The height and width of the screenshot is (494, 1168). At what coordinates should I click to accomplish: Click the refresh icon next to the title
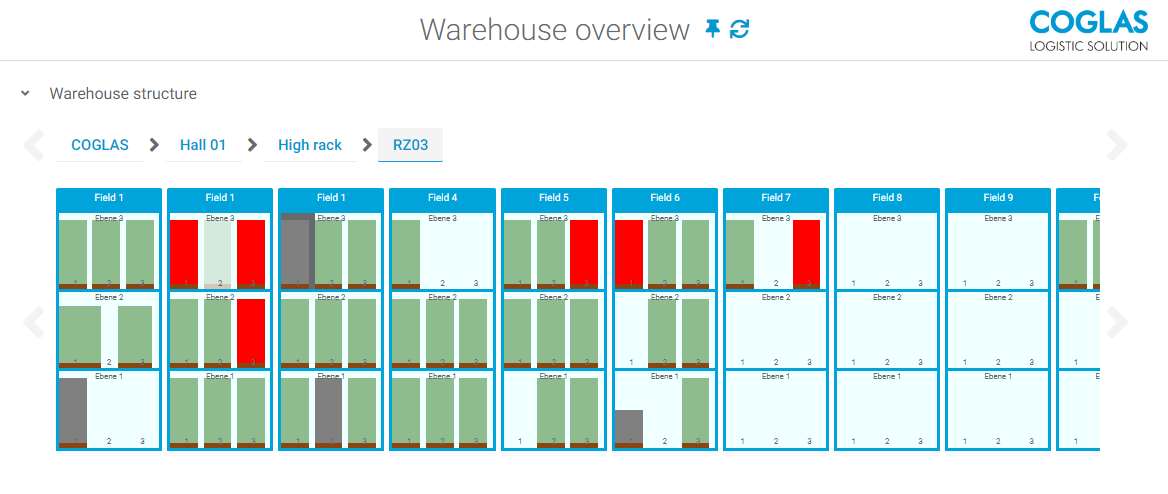coord(739,30)
